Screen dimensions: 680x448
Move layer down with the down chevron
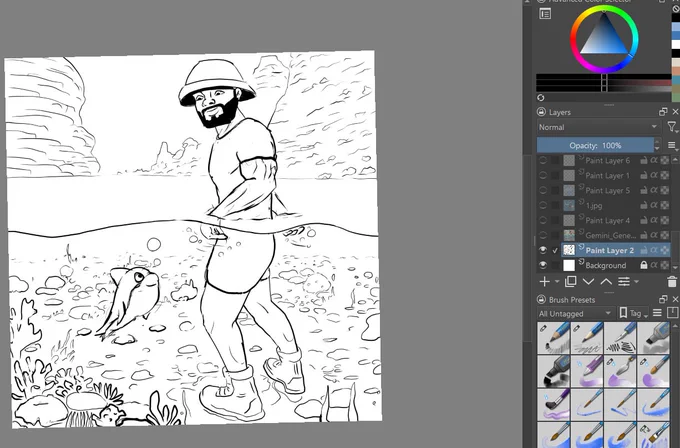tap(588, 282)
